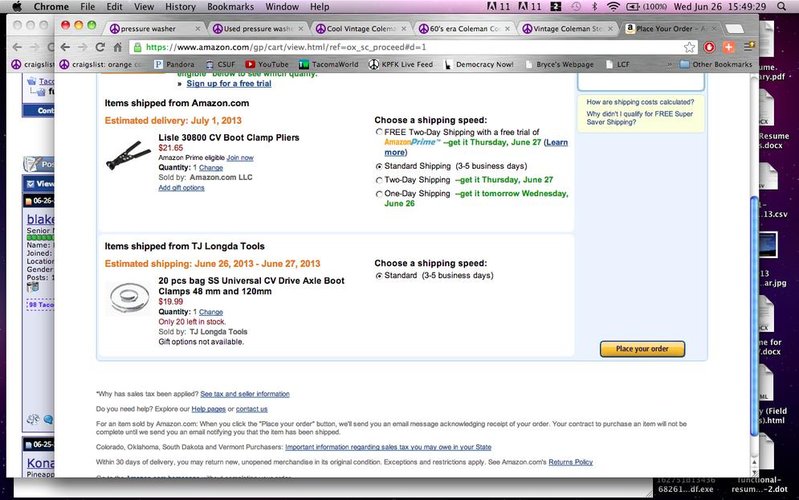Open the File menu
799x500 pixels.
pyautogui.click(x=88, y=7)
